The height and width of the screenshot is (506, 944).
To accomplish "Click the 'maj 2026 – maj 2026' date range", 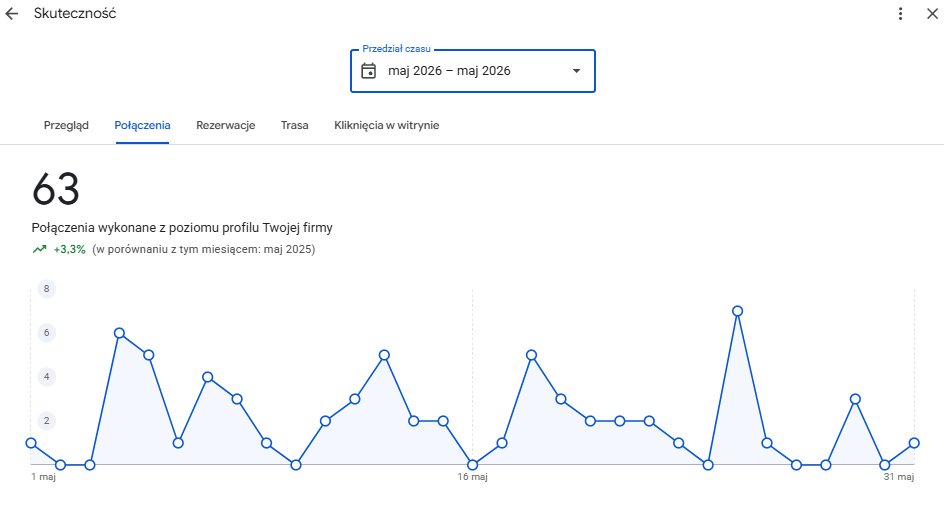I will pos(449,71).
